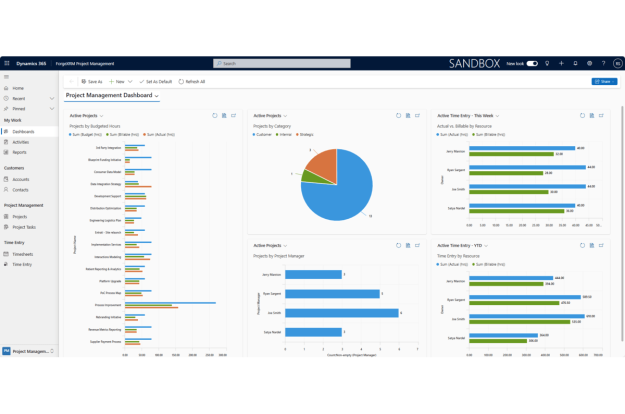The image size is (625, 414).
Task: Refresh the Projects by Budgeted Hours chart
Action: pyautogui.click(x=215, y=116)
